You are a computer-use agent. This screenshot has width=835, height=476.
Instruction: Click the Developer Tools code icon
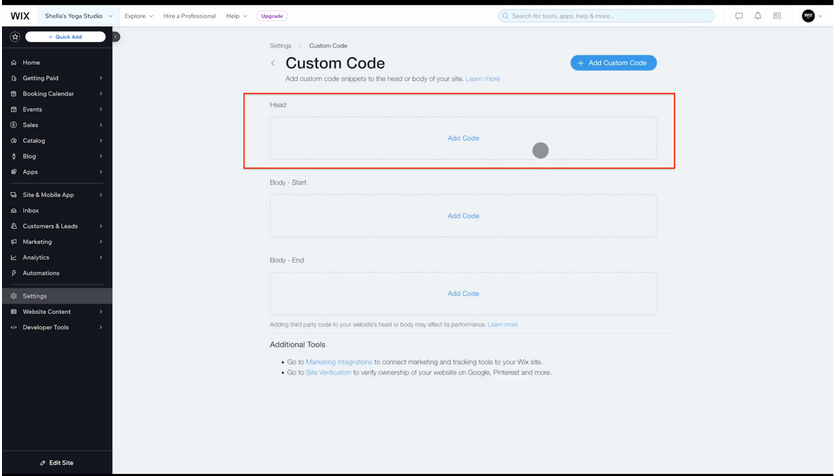pos(14,327)
